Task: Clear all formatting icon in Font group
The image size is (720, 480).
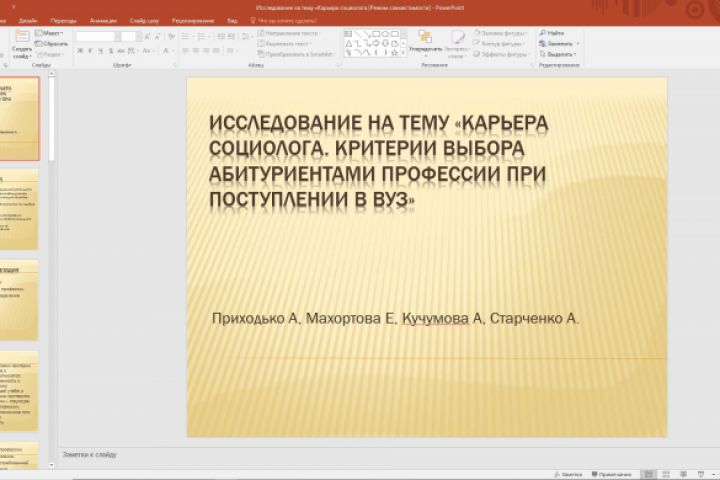Action: coord(171,36)
